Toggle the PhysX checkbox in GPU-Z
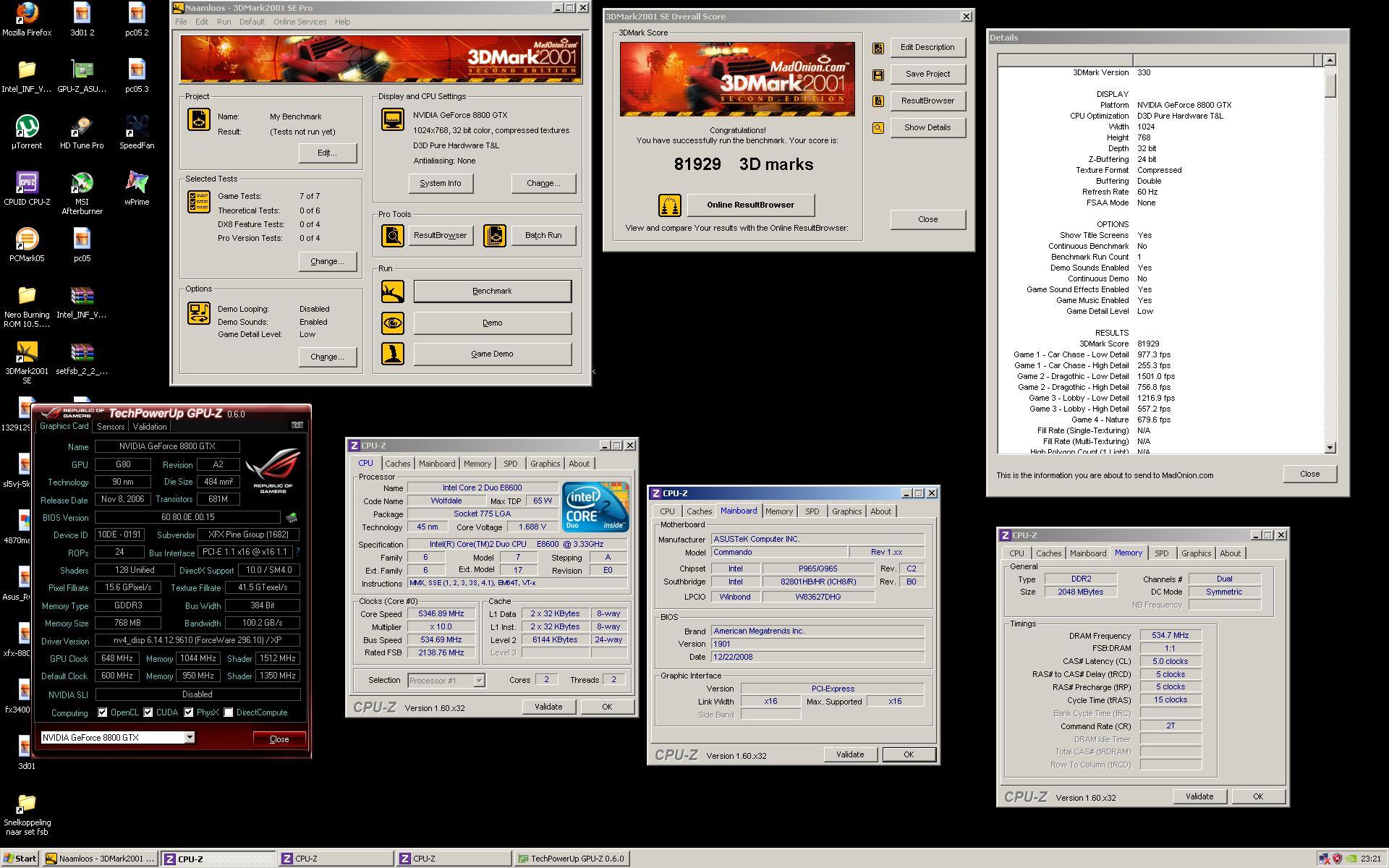The image size is (1389, 868). click(189, 712)
